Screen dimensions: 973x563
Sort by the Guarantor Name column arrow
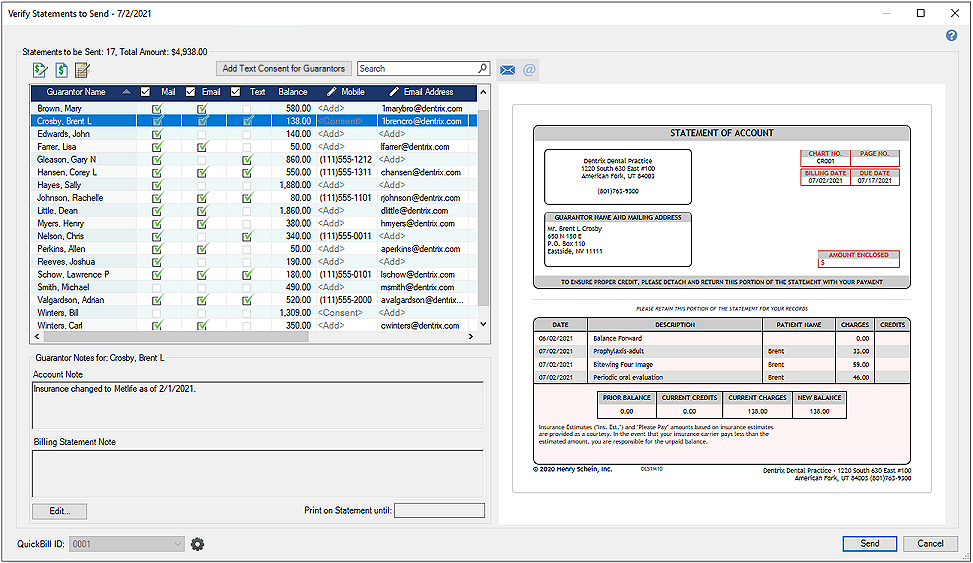(x=126, y=92)
